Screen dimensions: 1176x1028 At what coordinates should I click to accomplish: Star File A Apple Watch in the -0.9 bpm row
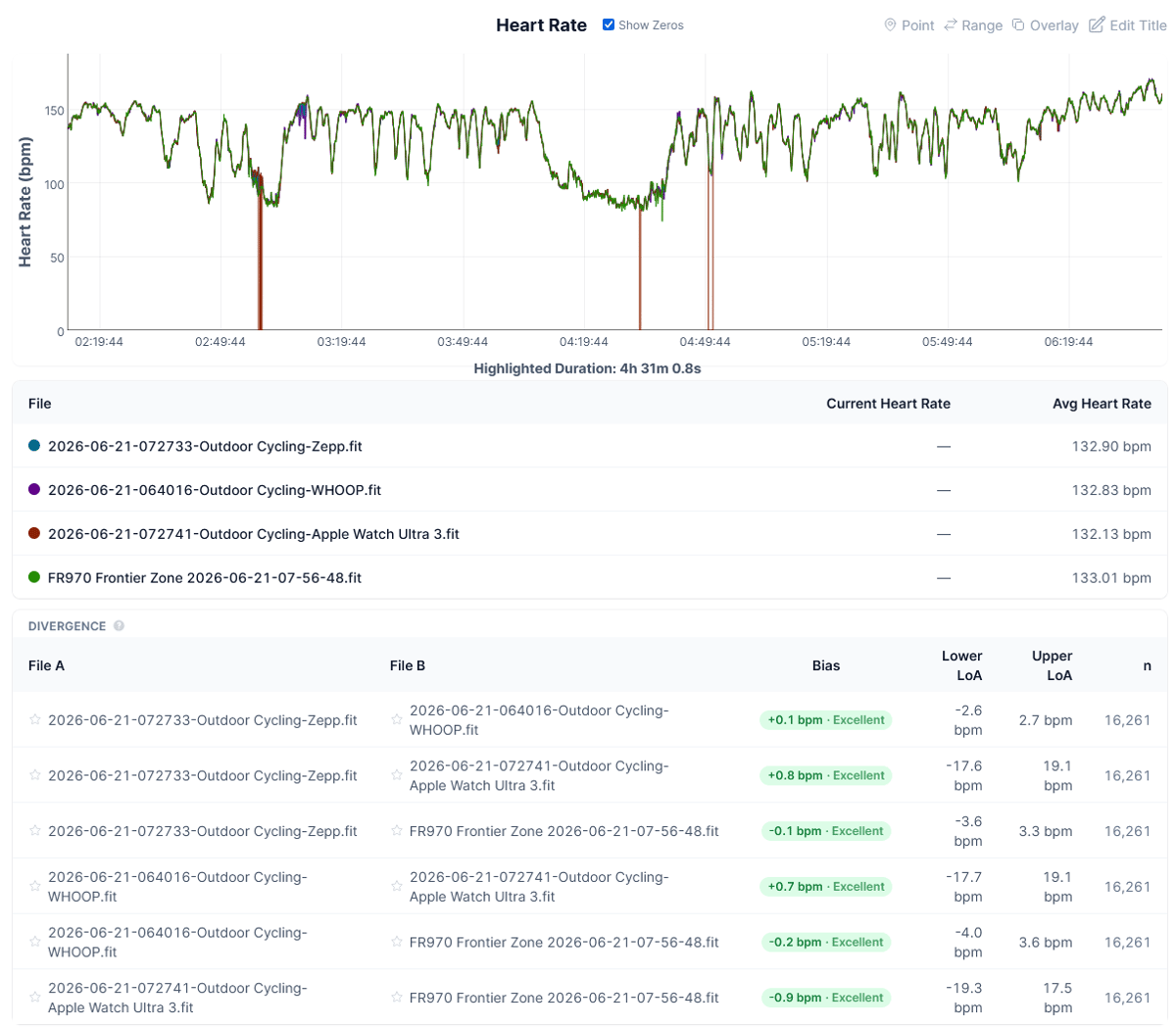click(35, 997)
